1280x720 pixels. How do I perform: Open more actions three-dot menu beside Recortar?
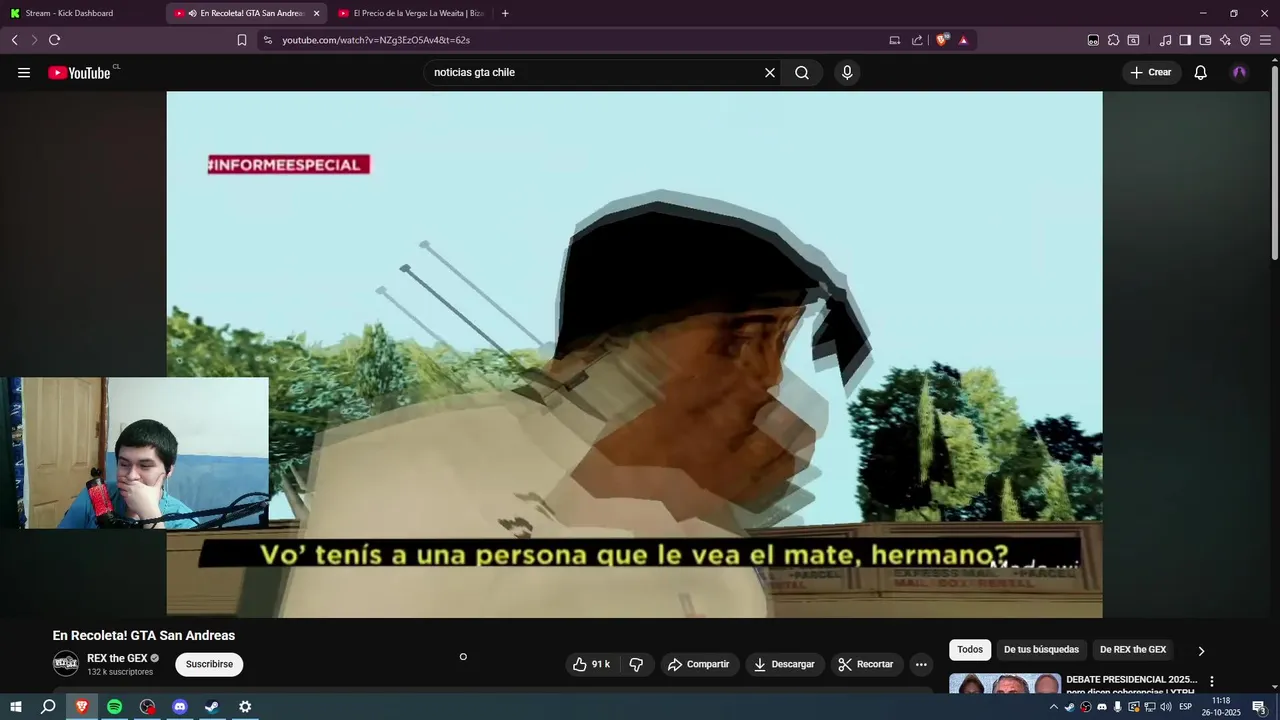tap(921, 664)
